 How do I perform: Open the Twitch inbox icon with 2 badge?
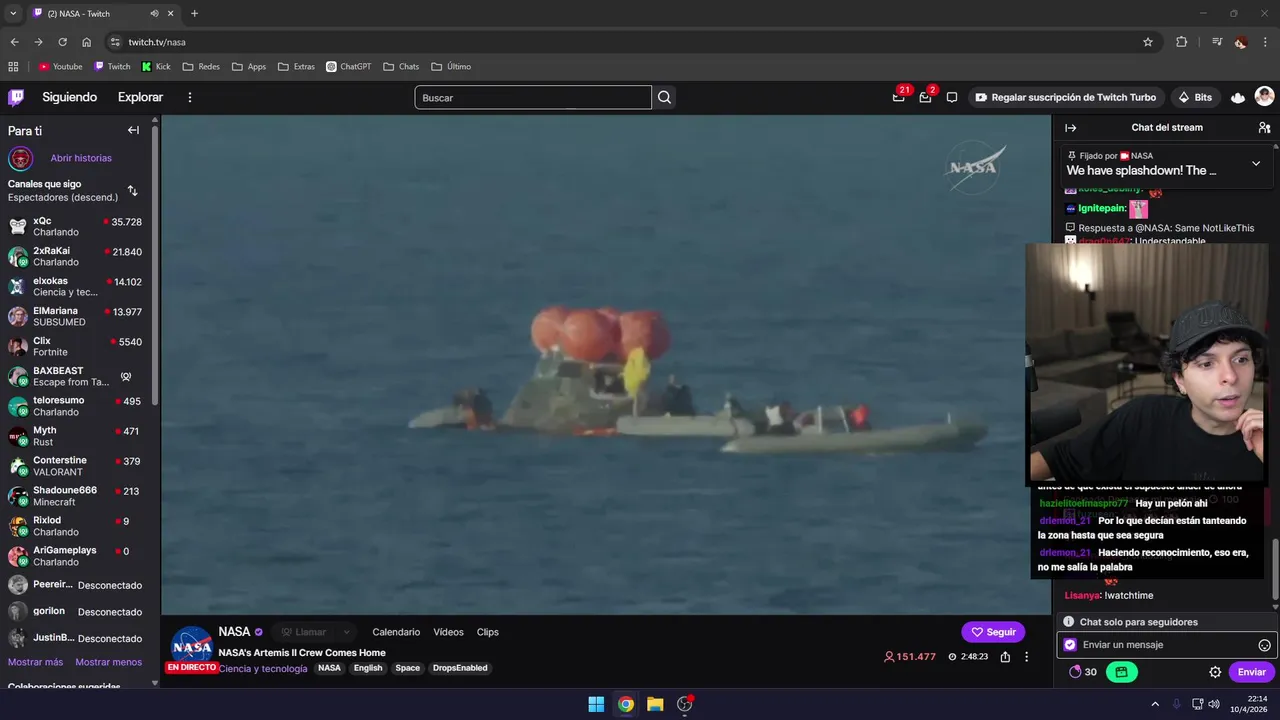926,97
